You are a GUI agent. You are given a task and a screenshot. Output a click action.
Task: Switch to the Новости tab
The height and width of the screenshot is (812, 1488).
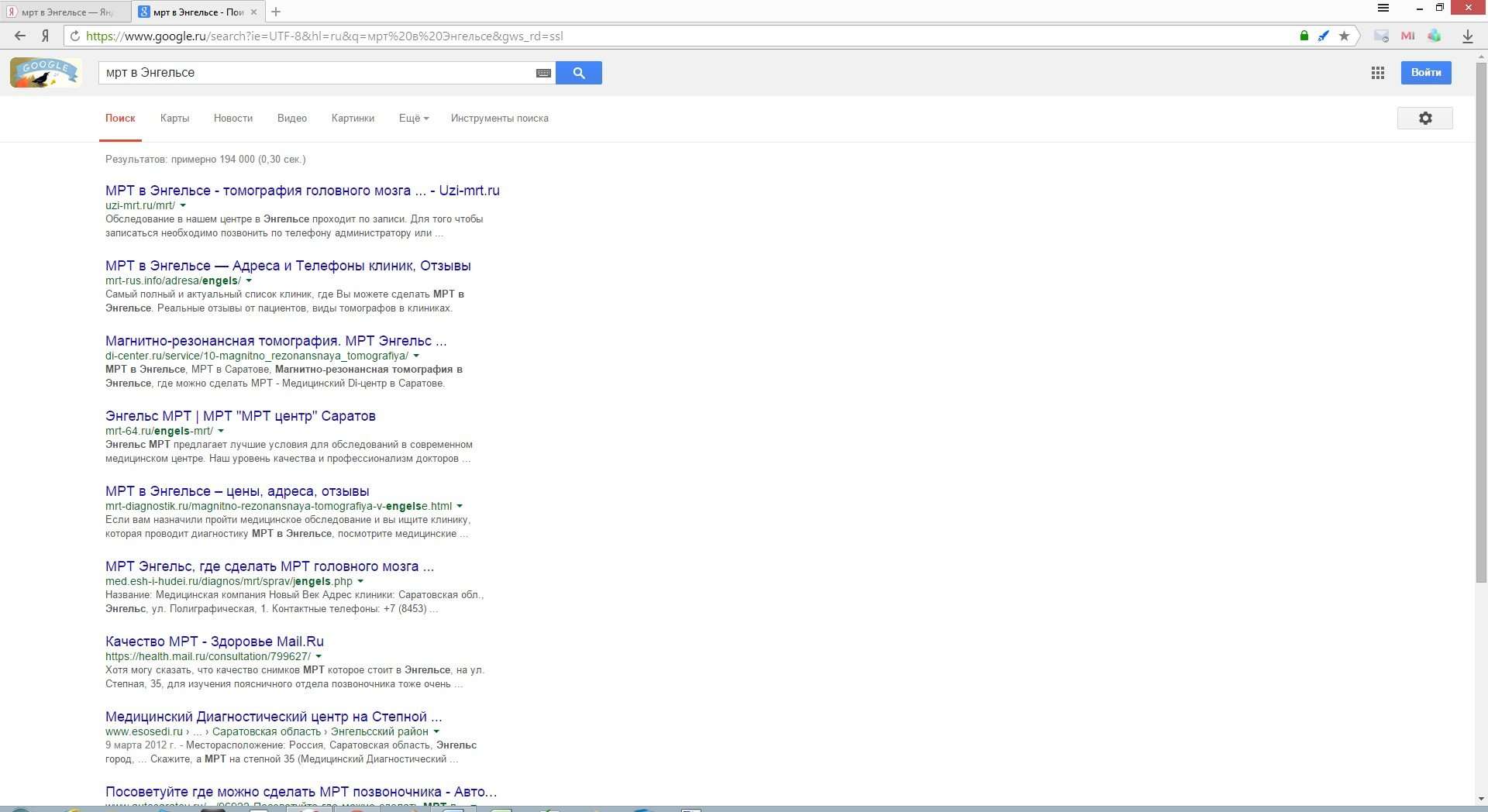pyautogui.click(x=233, y=119)
